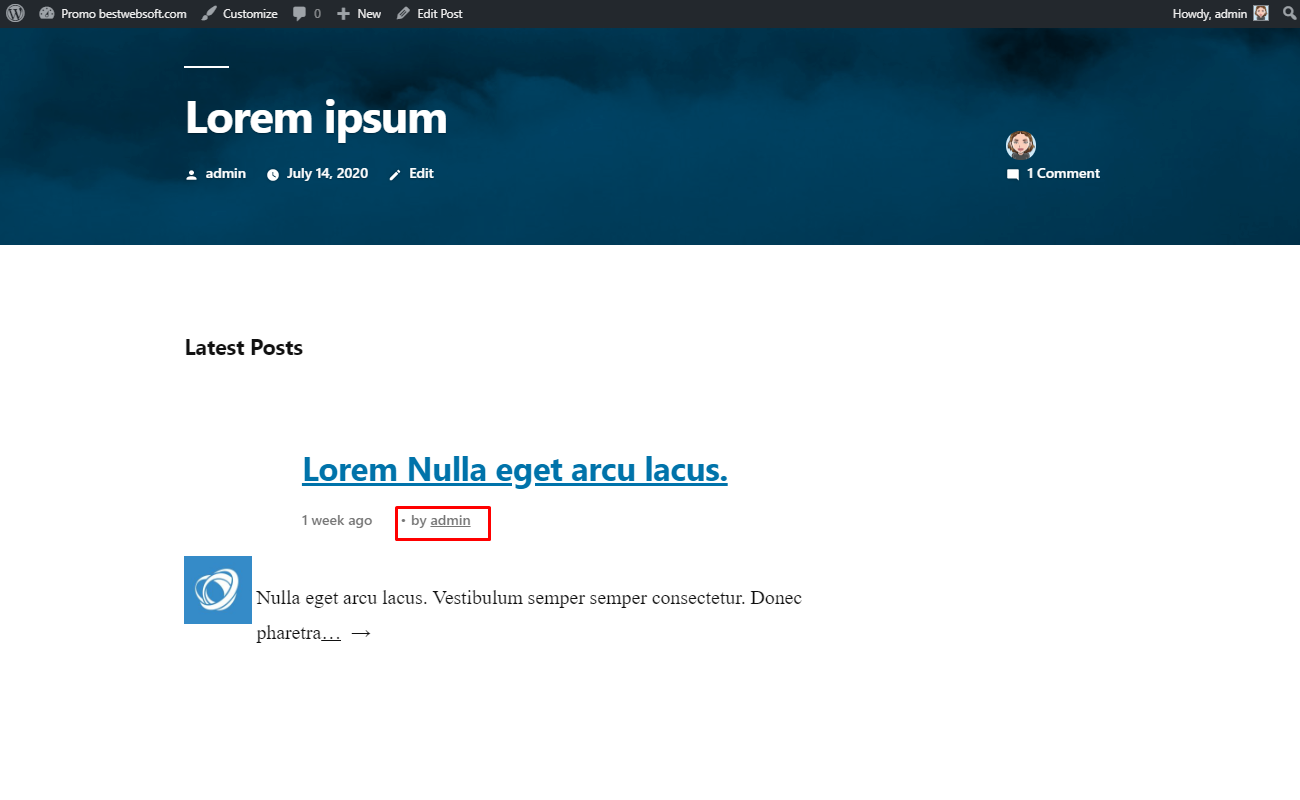The width and height of the screenshot is (1300, 800).
Task: Open admin author link in post header
Action: (x=226, y=173)
